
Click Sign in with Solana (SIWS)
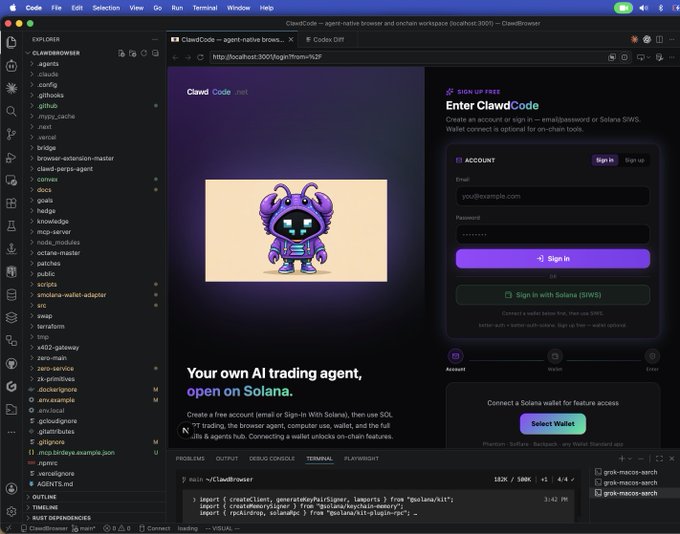[x=552, y=295]
